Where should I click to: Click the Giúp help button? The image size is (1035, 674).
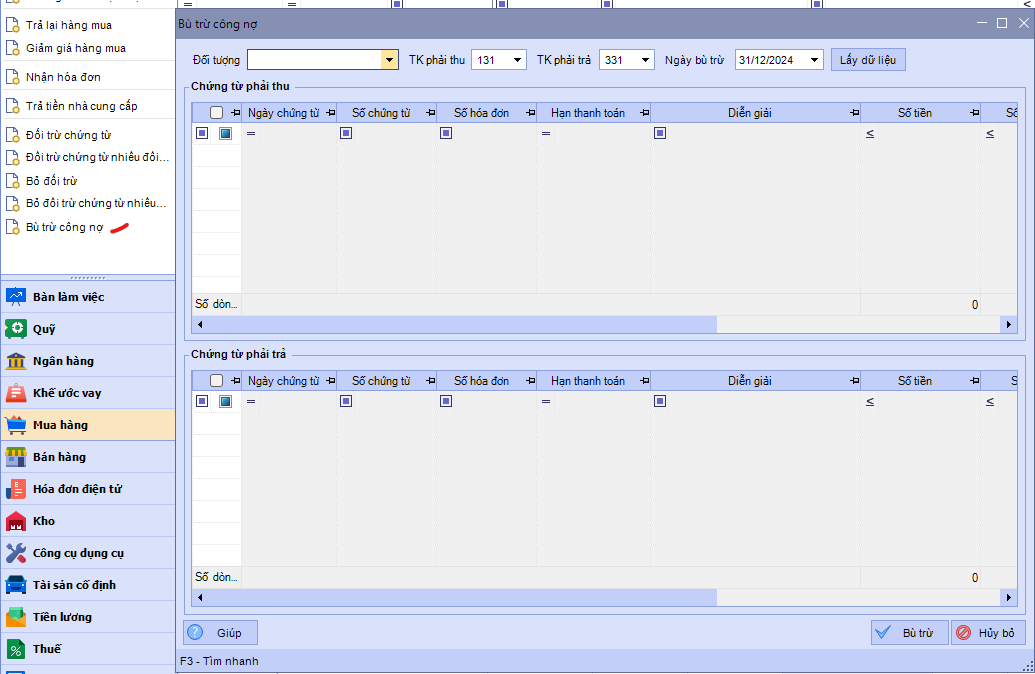coord(220,633)
